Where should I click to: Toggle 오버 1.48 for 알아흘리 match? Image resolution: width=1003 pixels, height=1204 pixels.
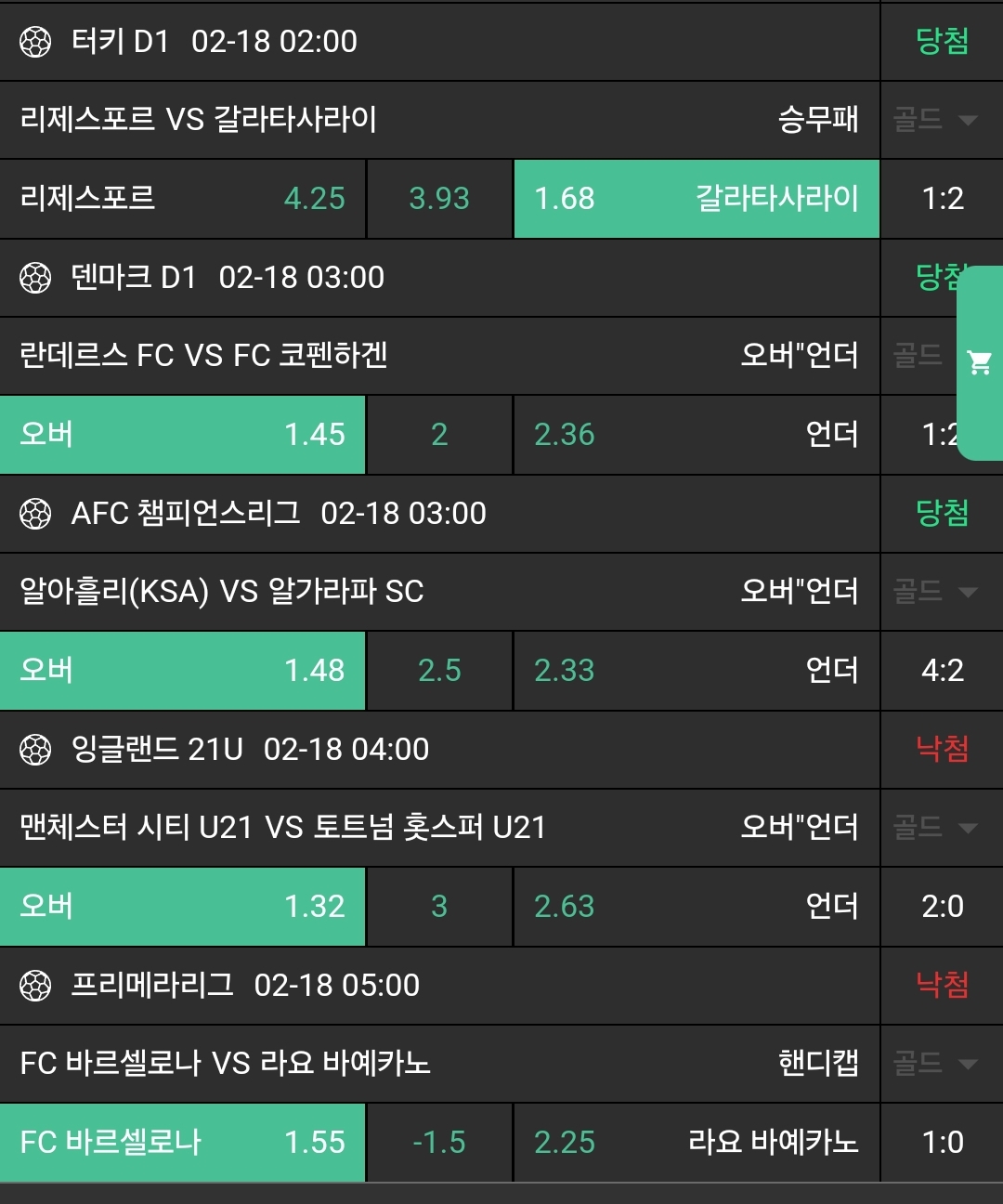click(x=183, y=671)
